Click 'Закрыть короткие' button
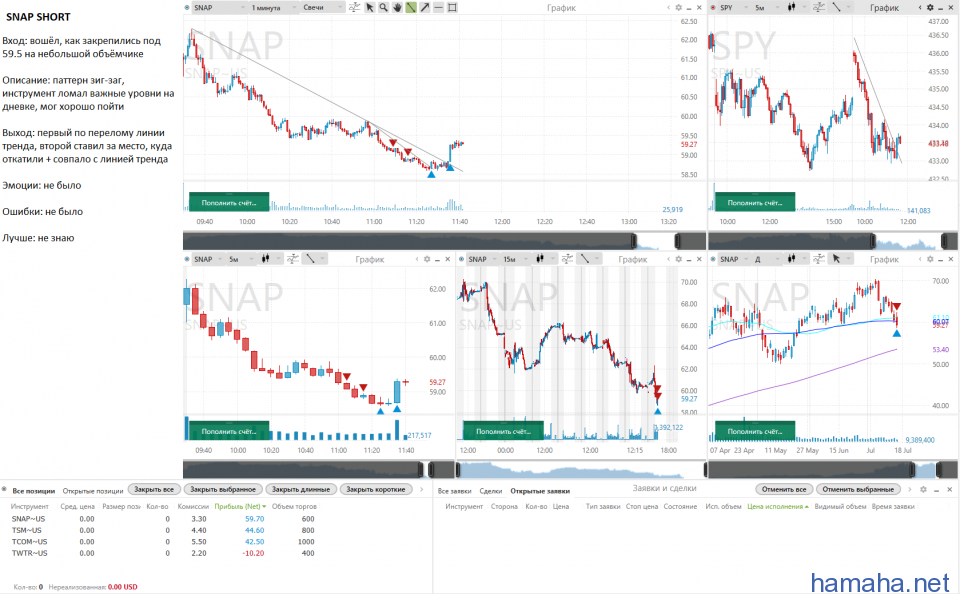960x594 pixels. (x=376, y=489)
